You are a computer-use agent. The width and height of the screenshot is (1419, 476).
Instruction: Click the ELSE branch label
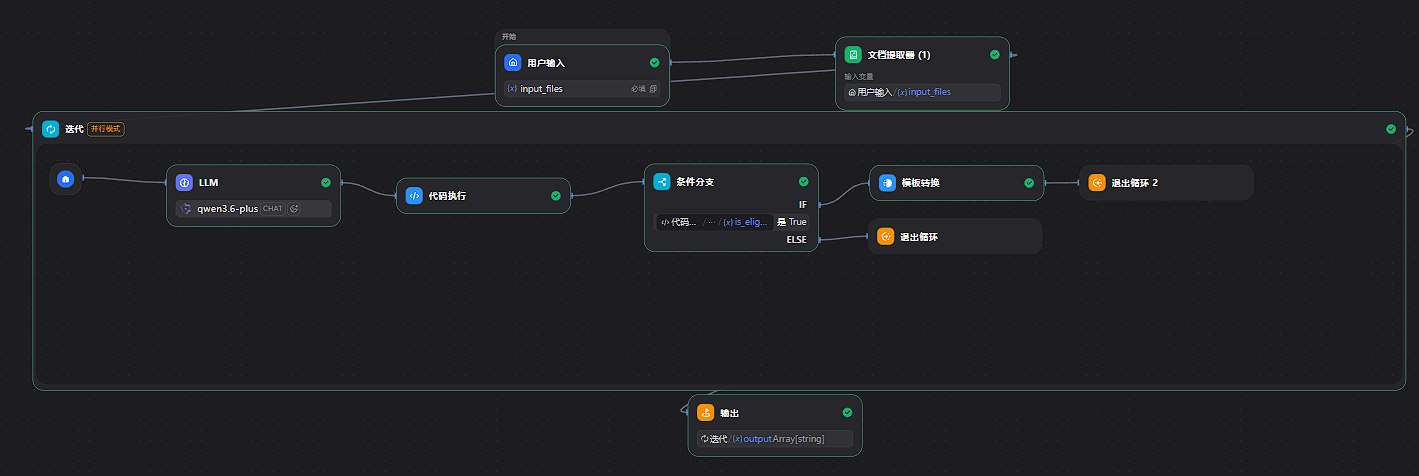tap(796, 239)
